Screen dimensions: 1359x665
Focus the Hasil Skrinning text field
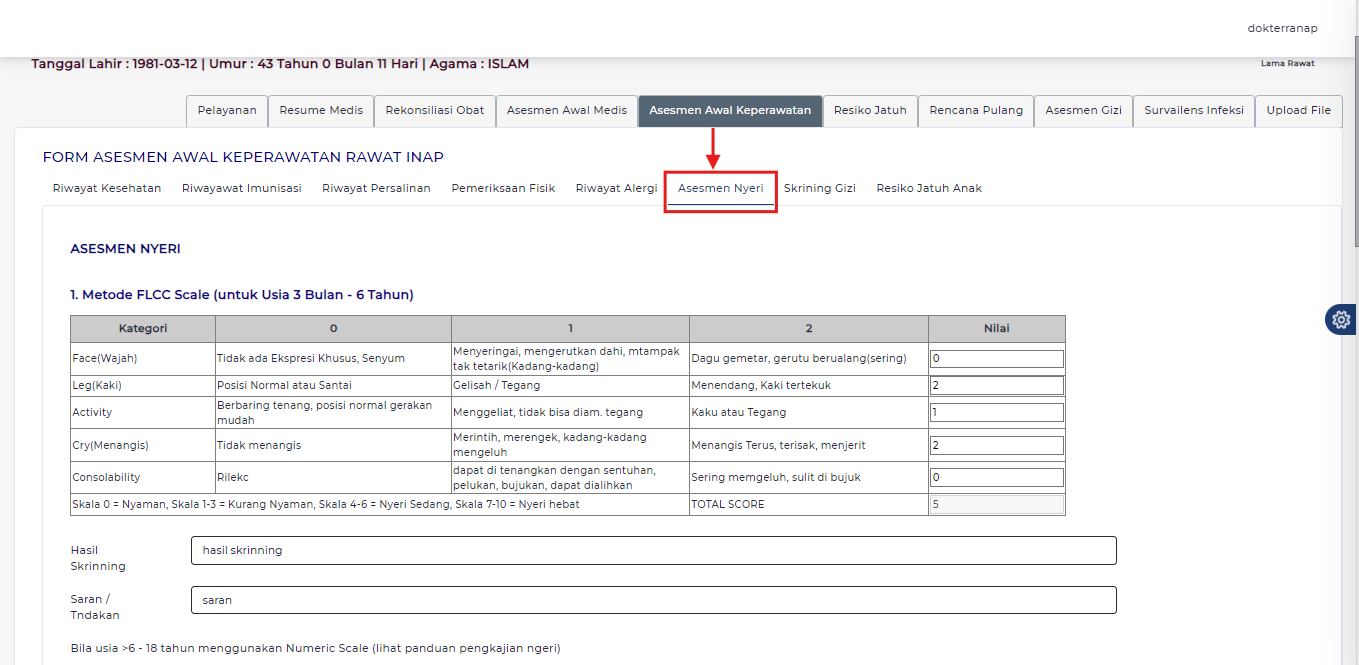tap(653, 551)
